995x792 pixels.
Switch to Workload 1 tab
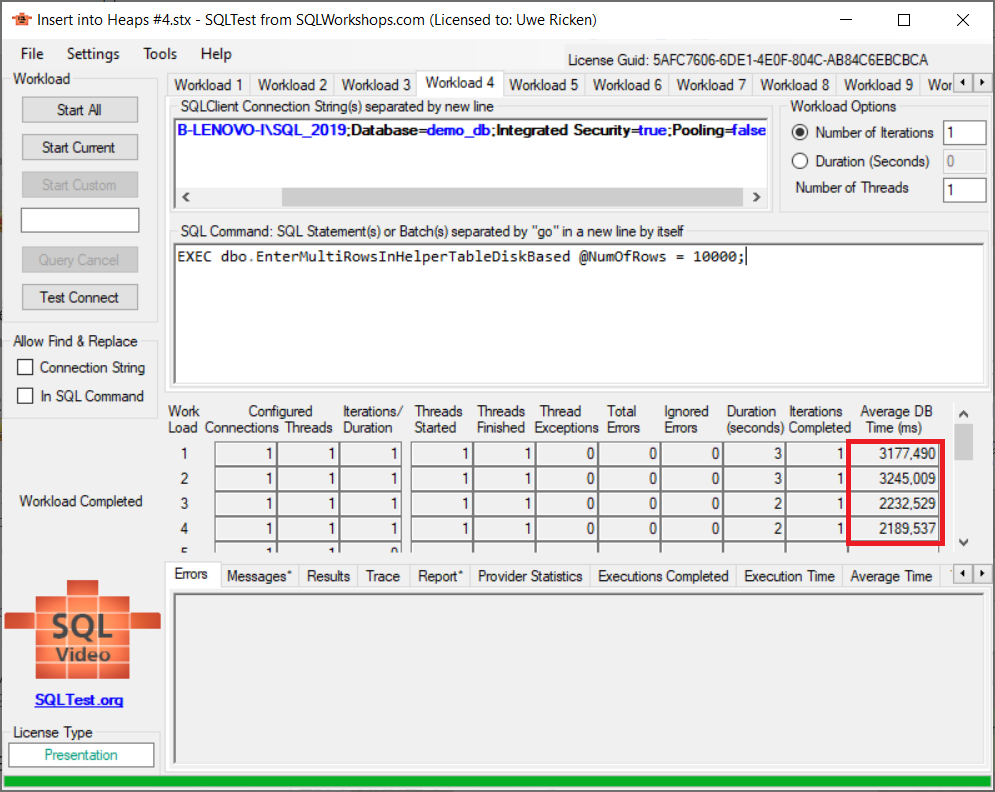click(208, 85)
